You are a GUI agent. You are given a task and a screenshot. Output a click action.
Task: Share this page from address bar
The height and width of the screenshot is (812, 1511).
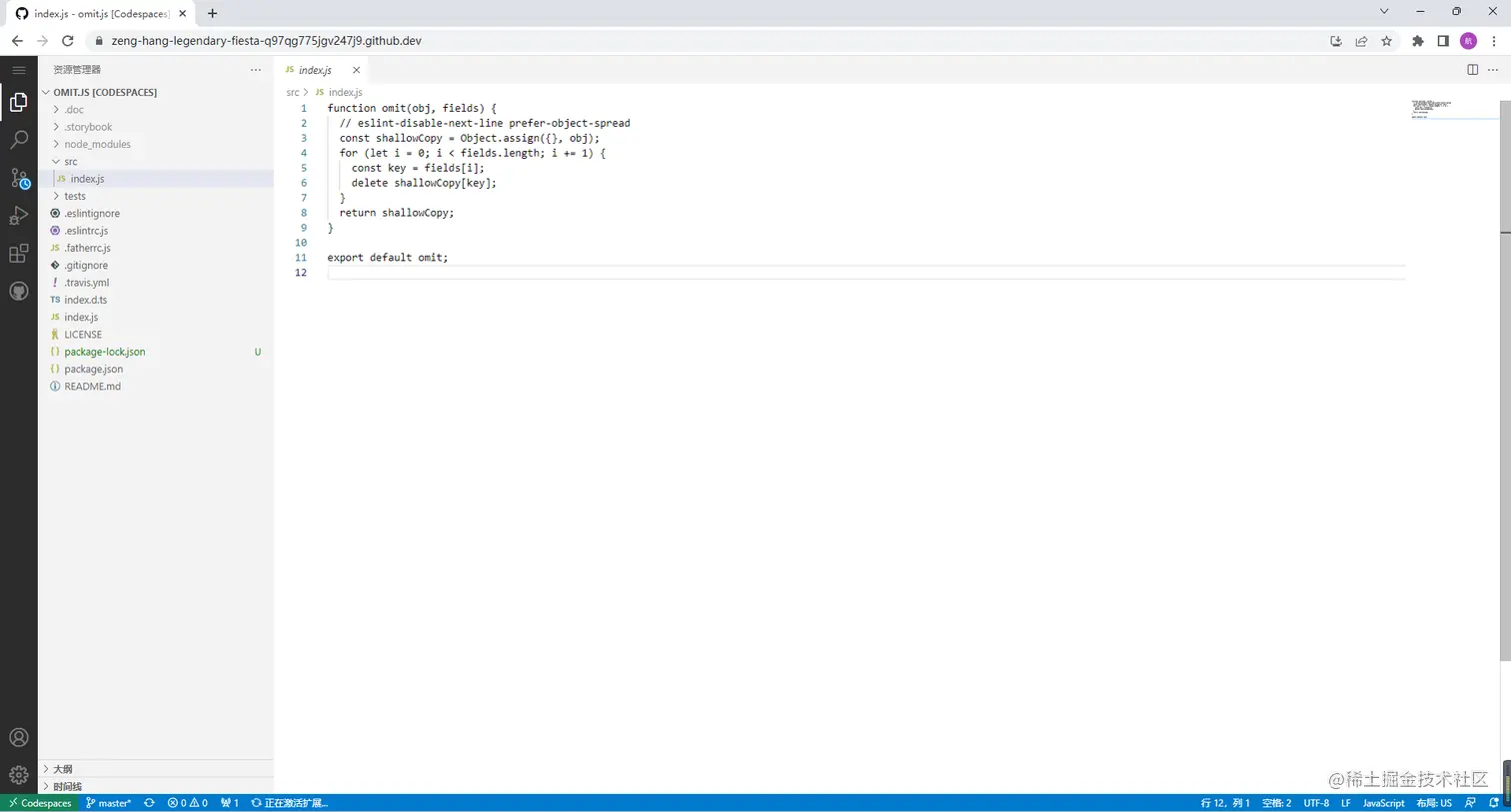pyautogui.click(x=1361, y=41)
